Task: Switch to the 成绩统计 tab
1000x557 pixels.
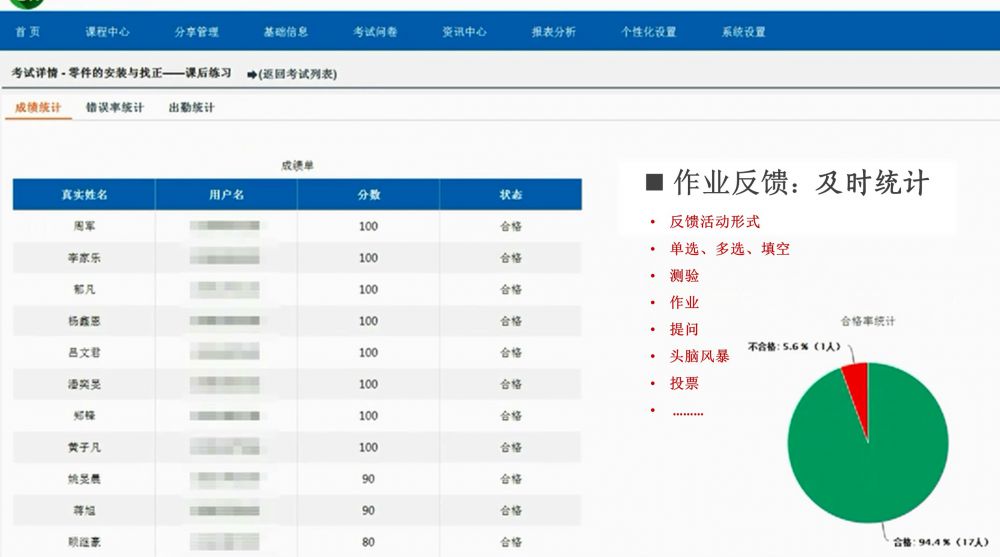Action: [38, 108]
